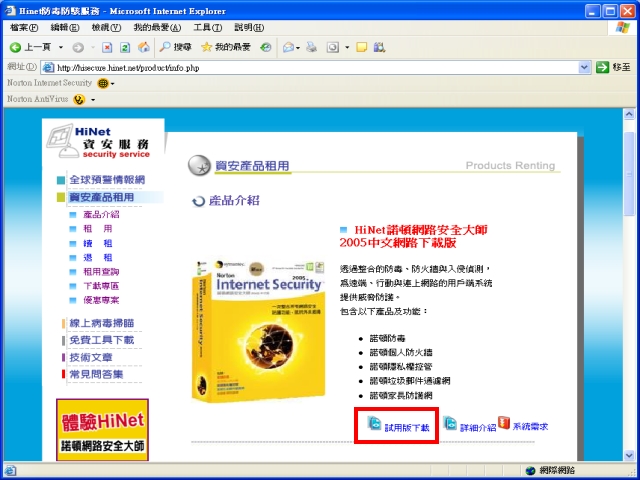
Task: Click the yellow Discuss note icon
Action: (x=361, y=47)
